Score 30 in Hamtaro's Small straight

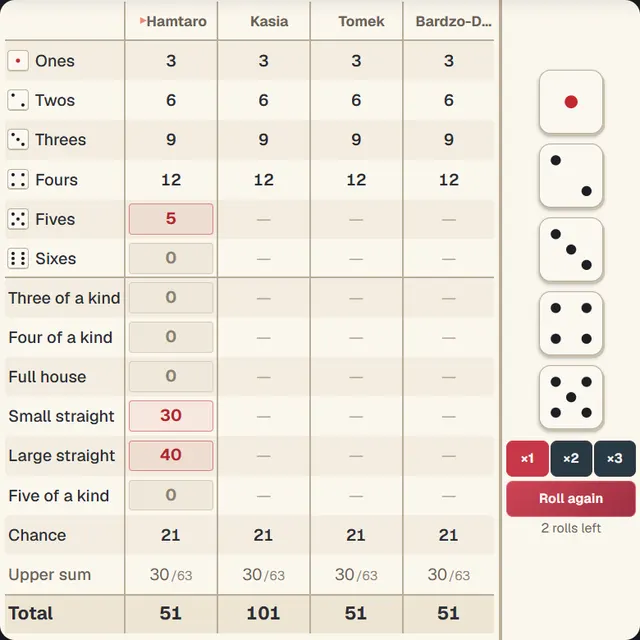pyautogui.click(x=171, y=416)
